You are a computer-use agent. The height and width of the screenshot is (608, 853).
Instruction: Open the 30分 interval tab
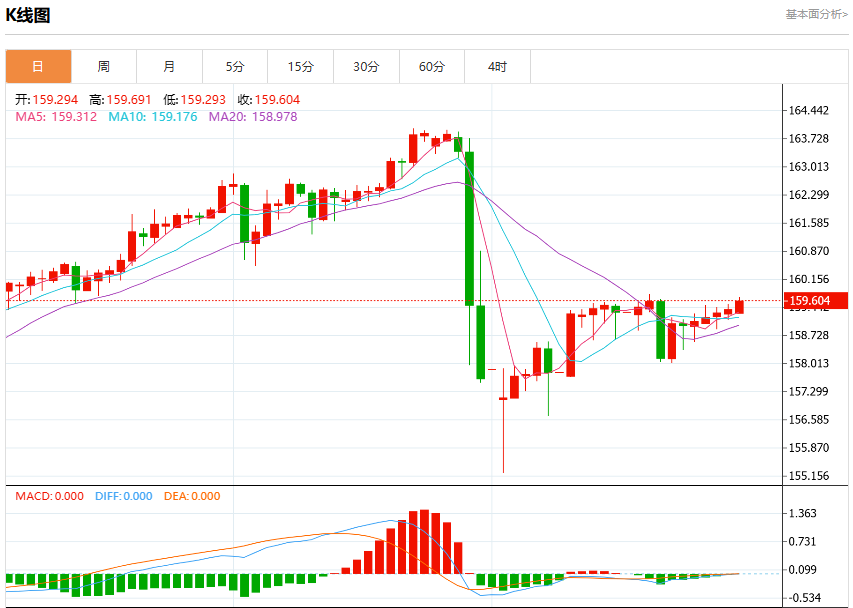pos(366,66)
